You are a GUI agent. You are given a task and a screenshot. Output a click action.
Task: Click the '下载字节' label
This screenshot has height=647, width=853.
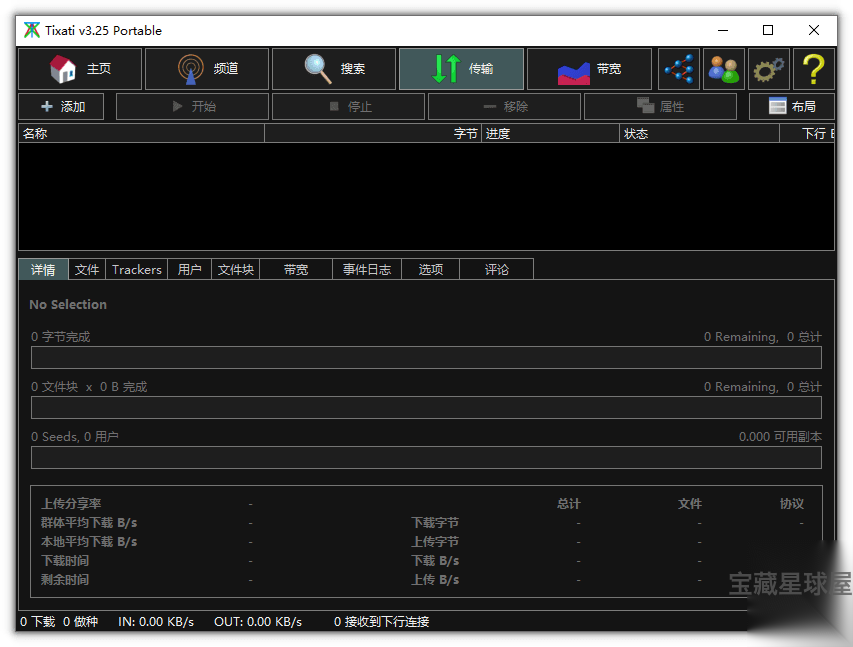[x=435, y=523]
